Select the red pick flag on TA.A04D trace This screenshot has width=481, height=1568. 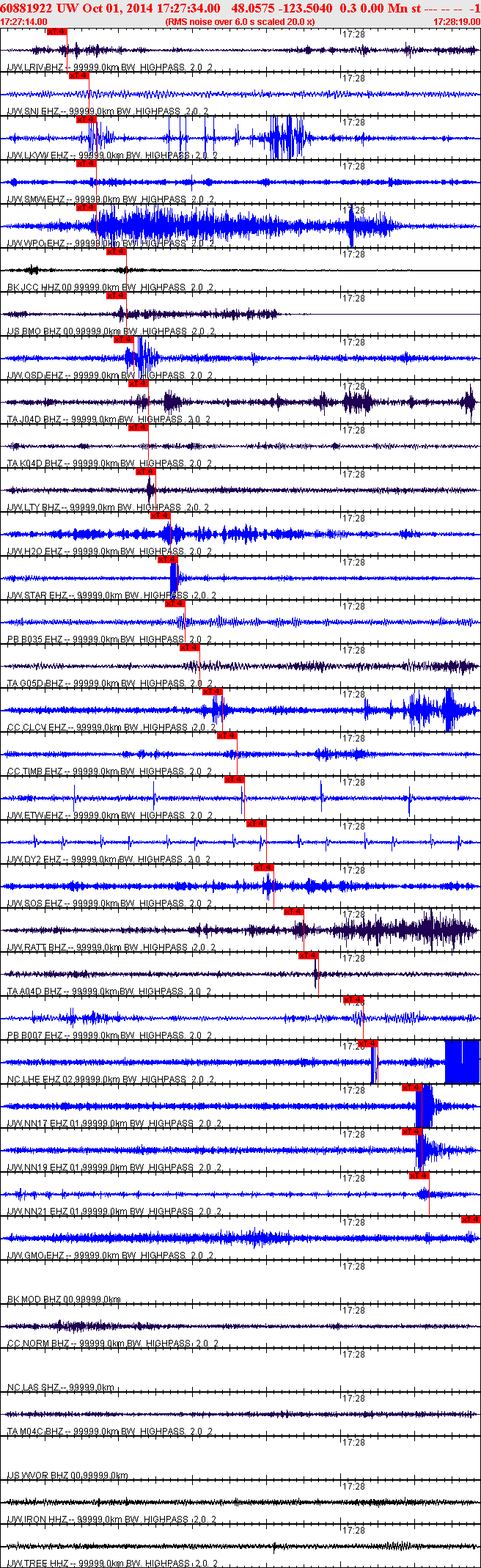(x=308, y=956)
